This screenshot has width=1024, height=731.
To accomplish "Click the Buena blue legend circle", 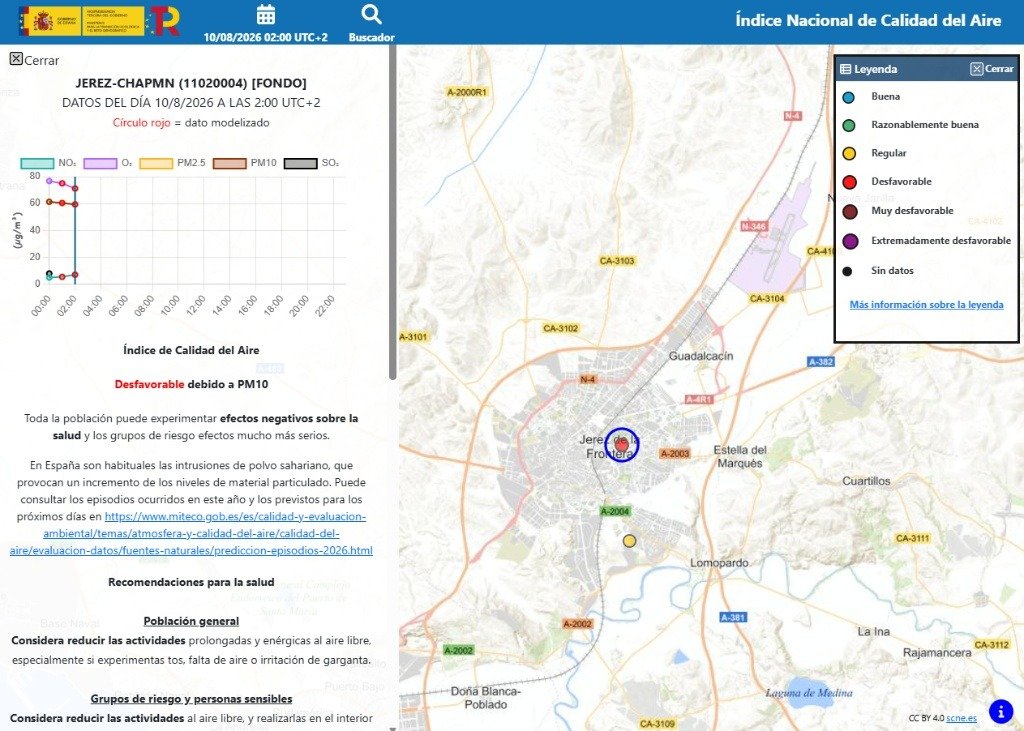I will pos(848,97).
